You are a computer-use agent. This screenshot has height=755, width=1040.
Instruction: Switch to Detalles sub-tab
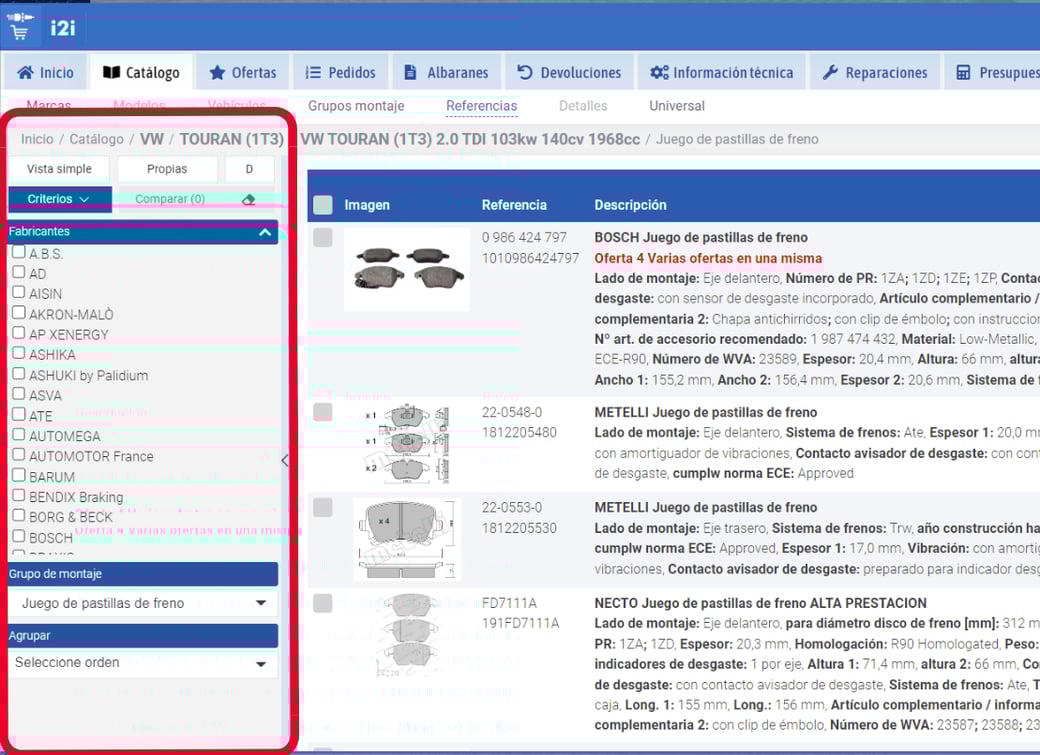pyautogui.click(x=583, y=105)
